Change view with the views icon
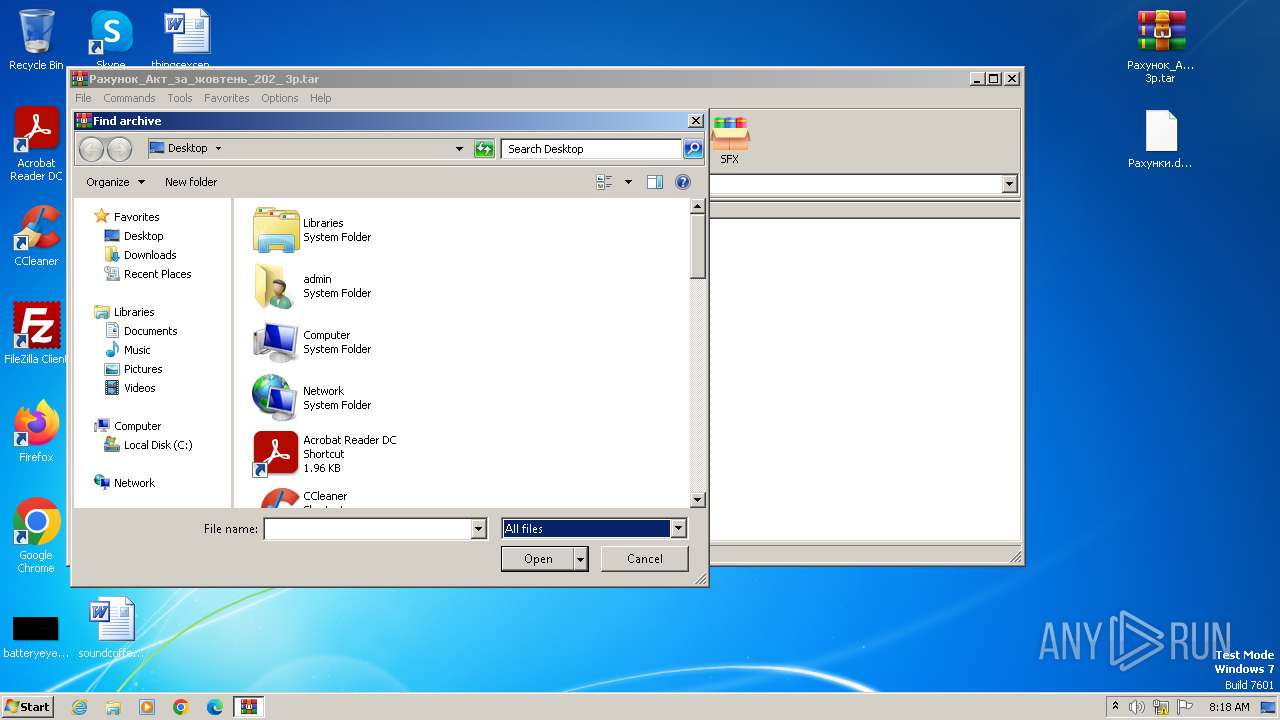This screenshot has height=720, width=1280. click(x=604, y=182)
